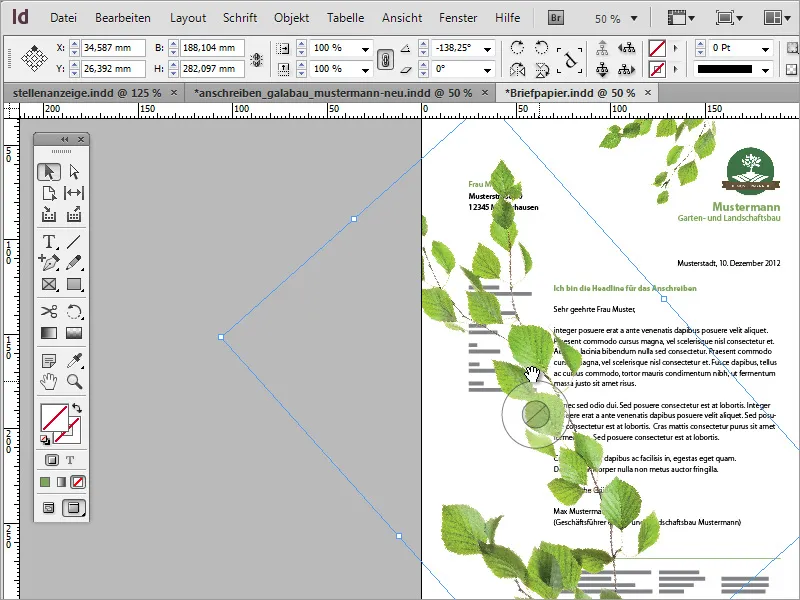Open shear angle 0° dropdown
This screenshot has width=800, height=600.
488,70
